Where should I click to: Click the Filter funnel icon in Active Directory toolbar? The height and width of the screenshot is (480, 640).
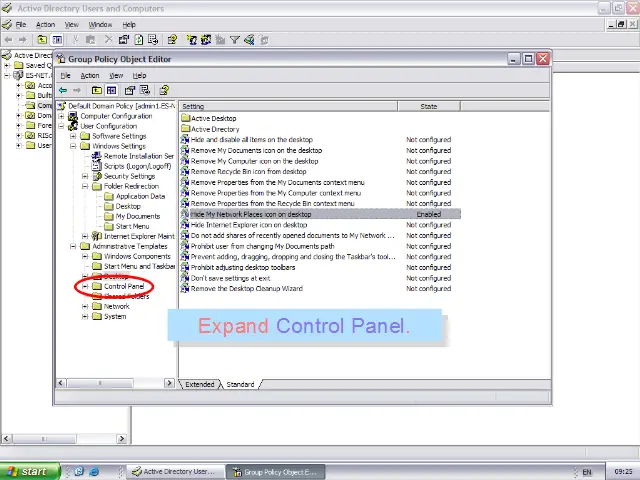(235, 40)
